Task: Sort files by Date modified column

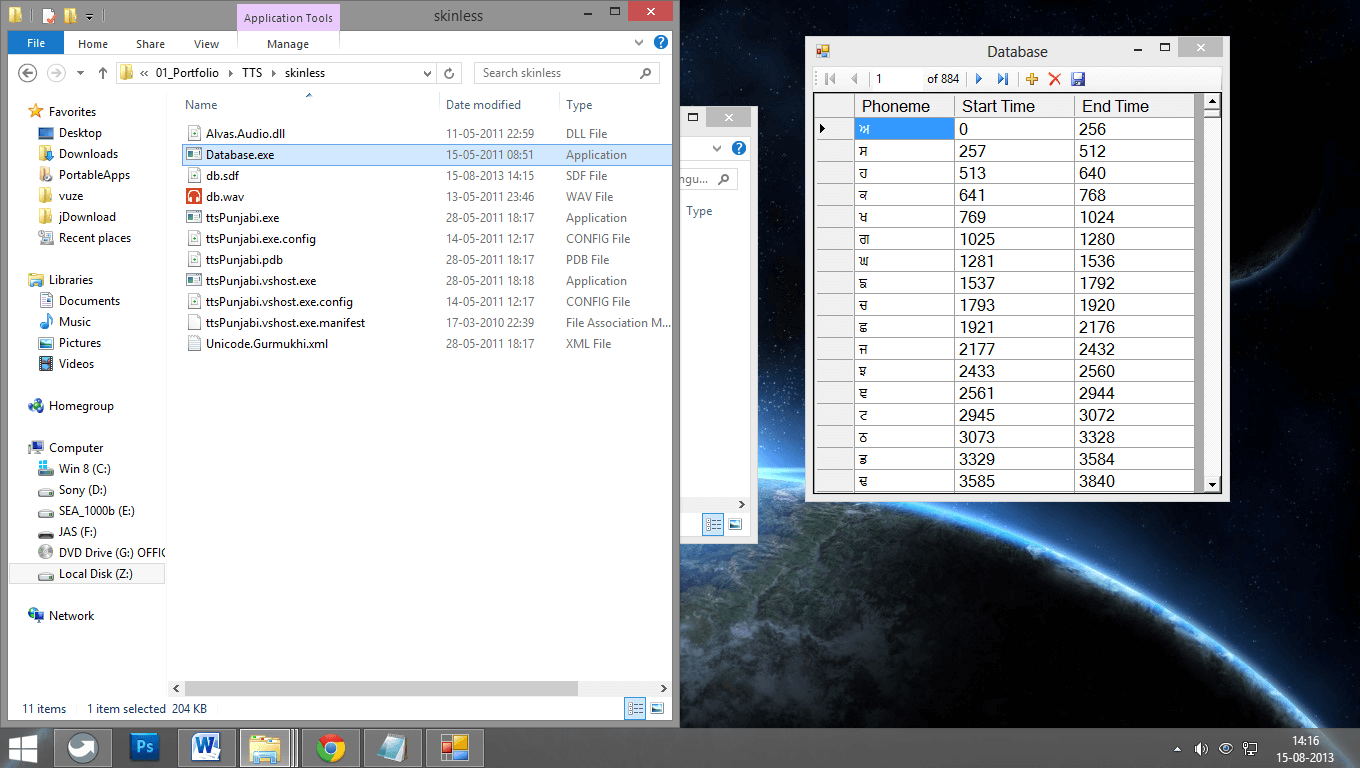Action: [483, 105]
